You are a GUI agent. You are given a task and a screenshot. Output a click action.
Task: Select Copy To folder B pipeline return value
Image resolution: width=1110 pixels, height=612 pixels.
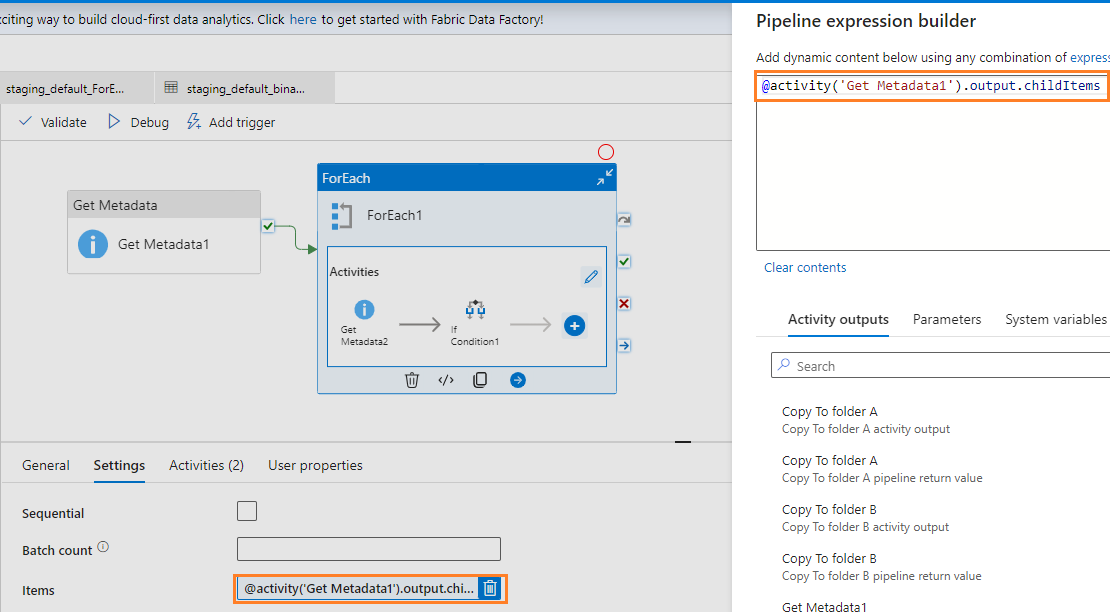(881, 566)
